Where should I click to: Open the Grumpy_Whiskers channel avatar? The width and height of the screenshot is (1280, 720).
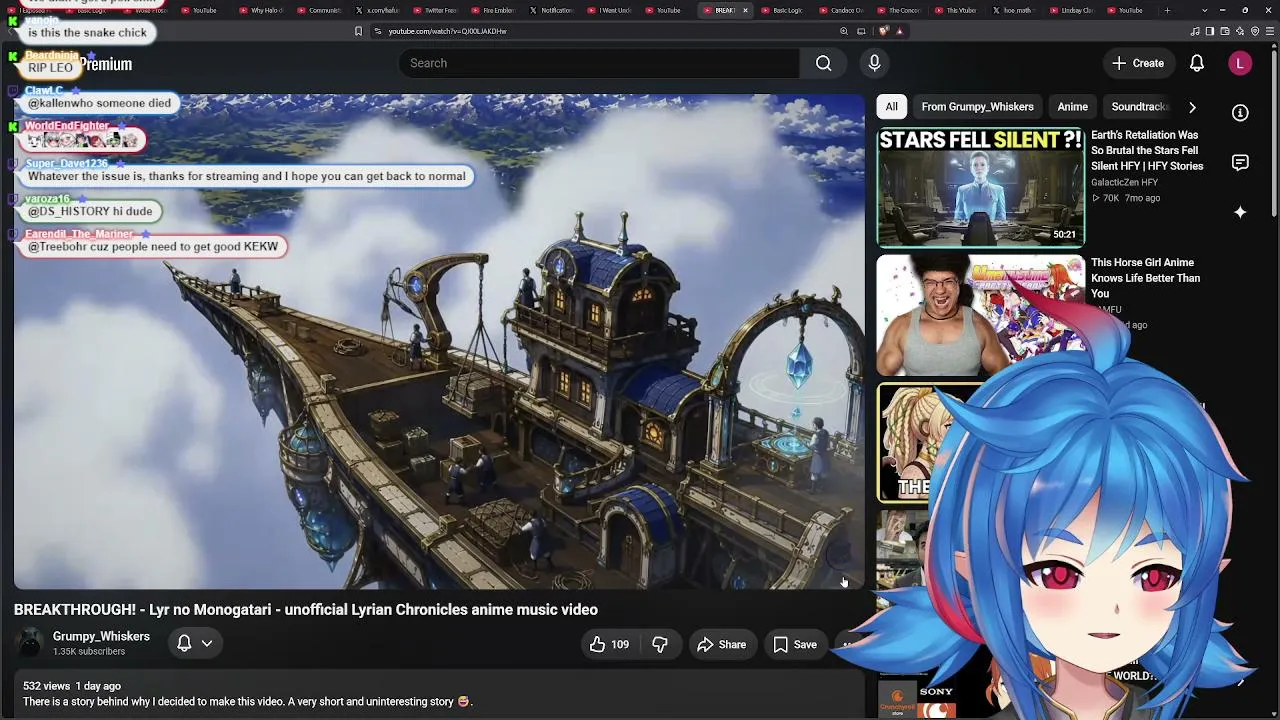(31, 643)
